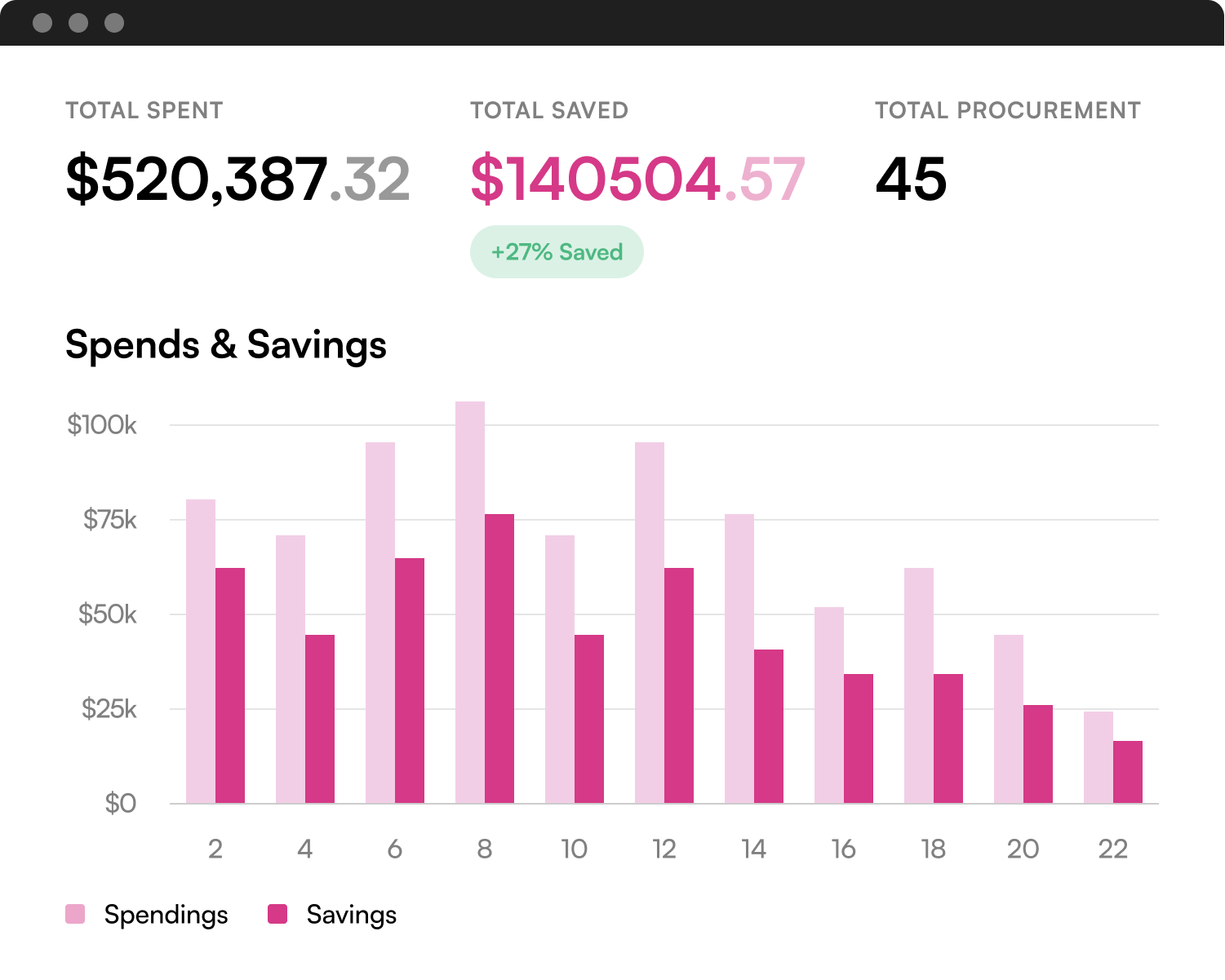
Task: Click the +27% Saved badge
Action: point(557,252)
